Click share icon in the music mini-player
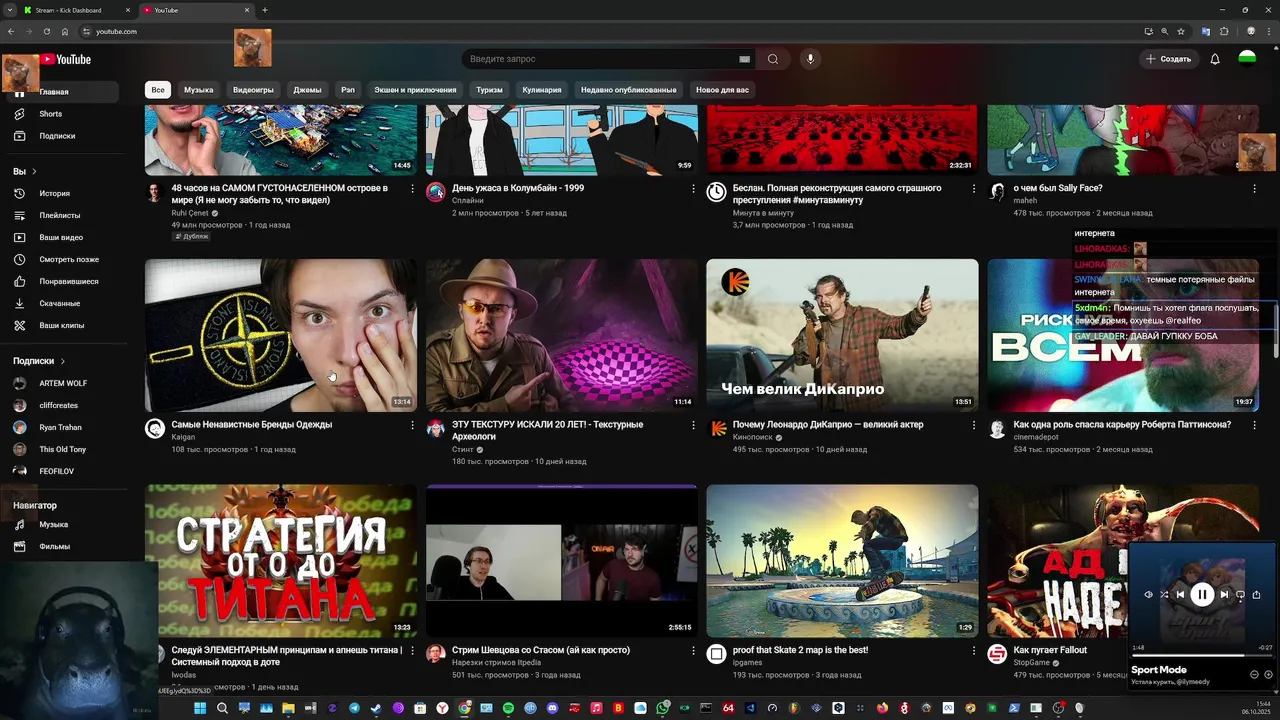The width and height of the screenshot is (1280, 720). pos(1256,595)
